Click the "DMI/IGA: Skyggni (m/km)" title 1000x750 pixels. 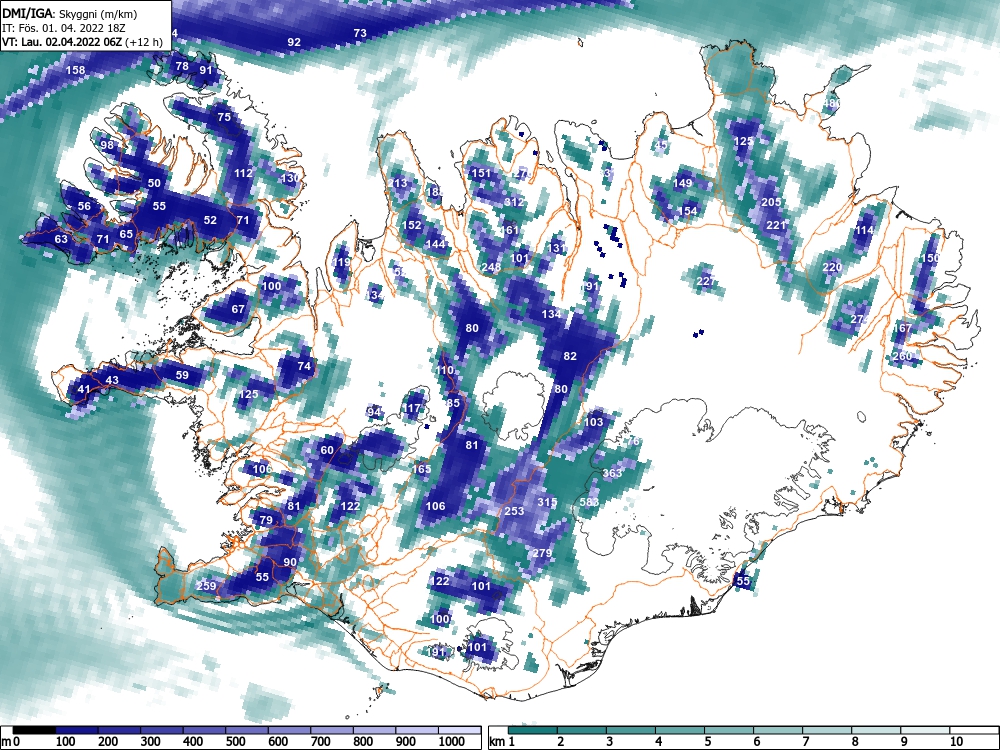point(70,13)
